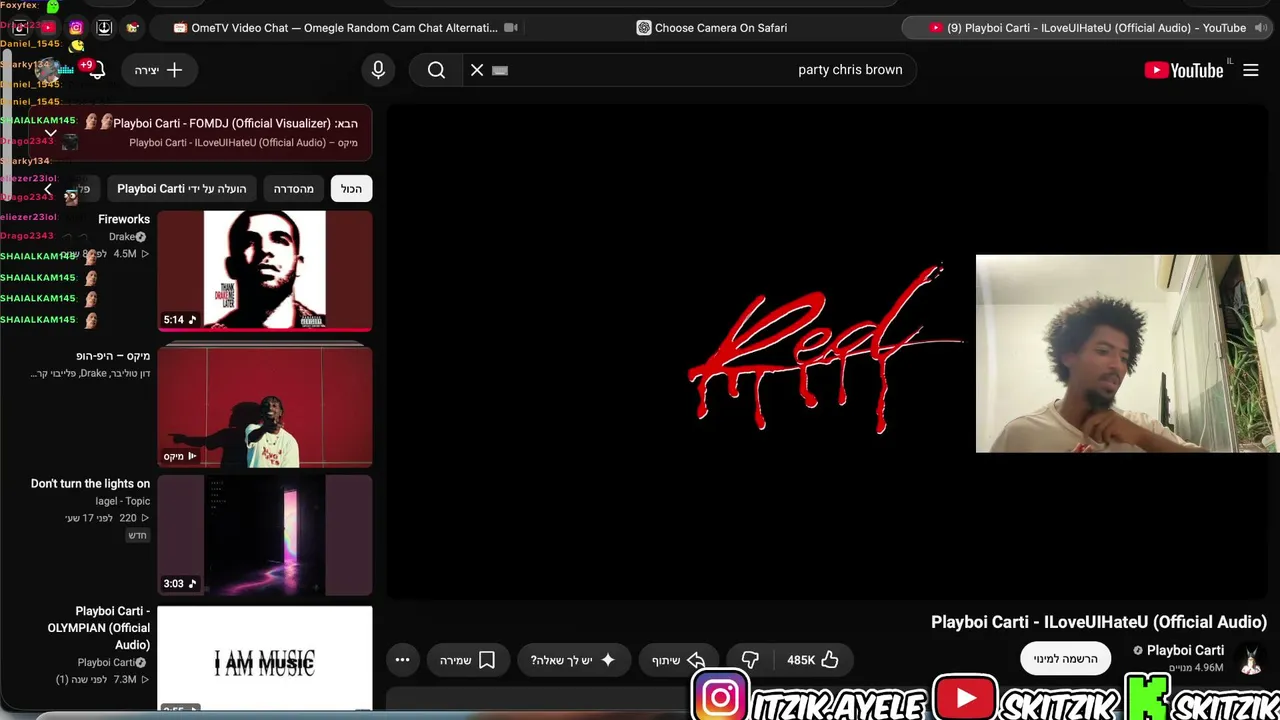Open the hip-hop mix thumbnail
The image size is (1280, 720).
point(265,407)
